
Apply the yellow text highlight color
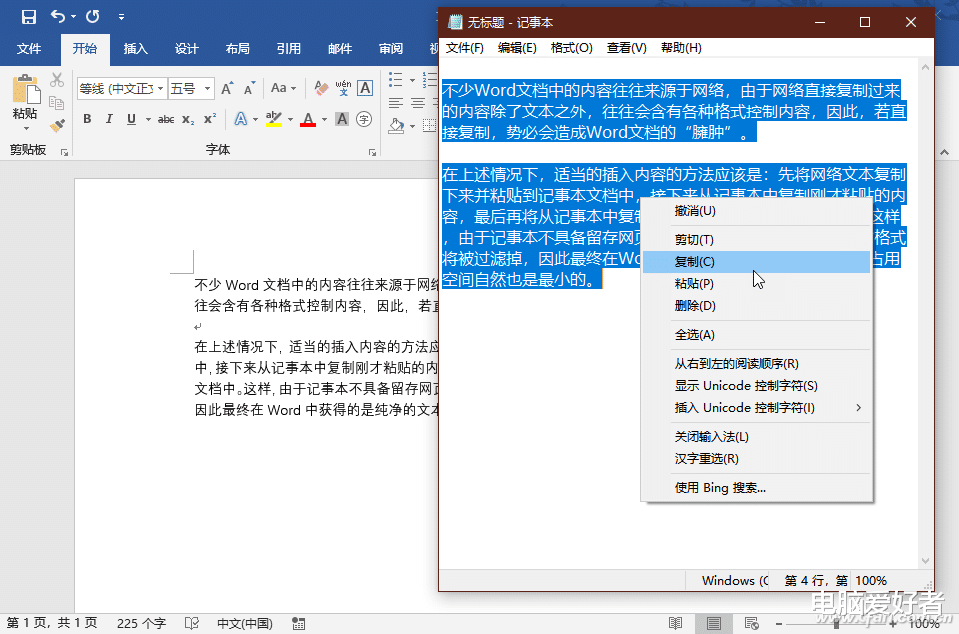pyautogui.click(x=274, y=119)
